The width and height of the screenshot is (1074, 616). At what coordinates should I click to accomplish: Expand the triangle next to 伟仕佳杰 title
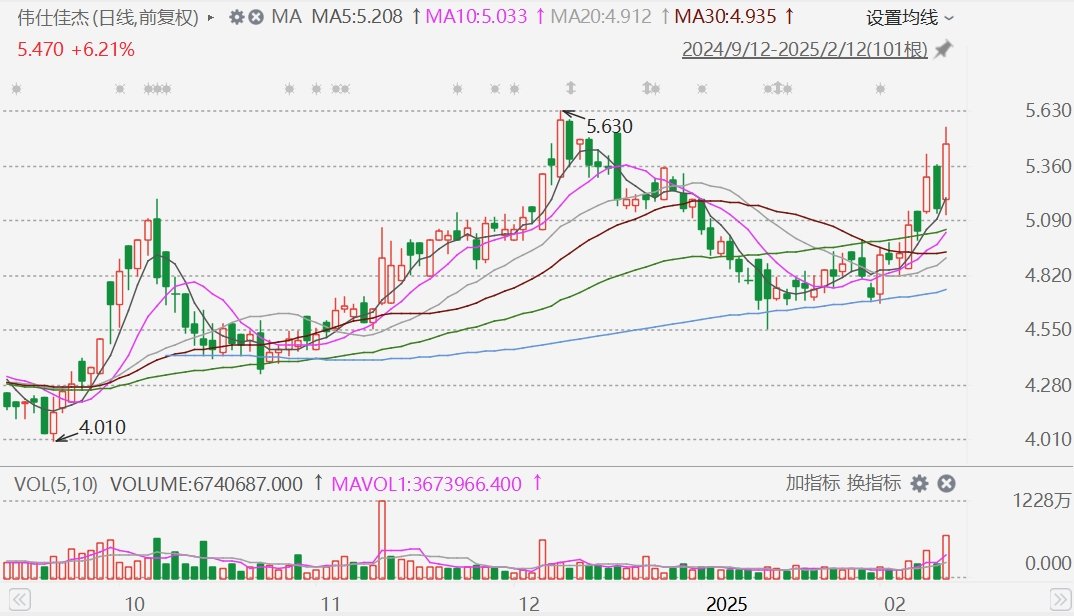tap(211, 18)
